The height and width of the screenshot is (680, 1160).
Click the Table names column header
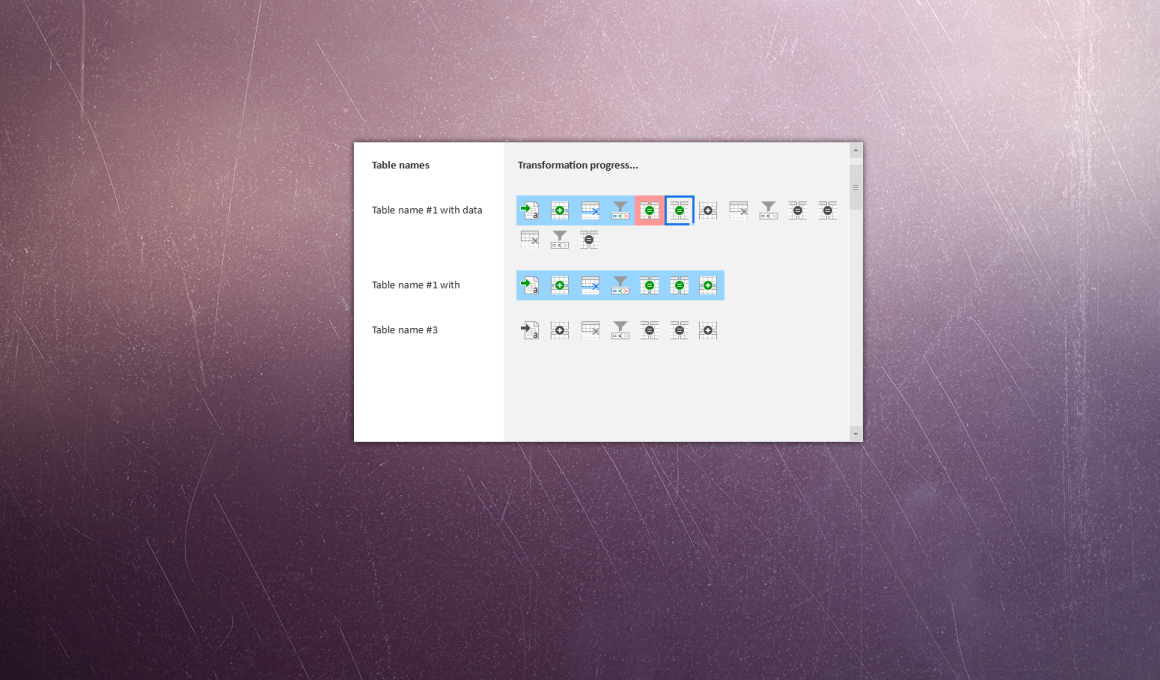coord(399,165)
